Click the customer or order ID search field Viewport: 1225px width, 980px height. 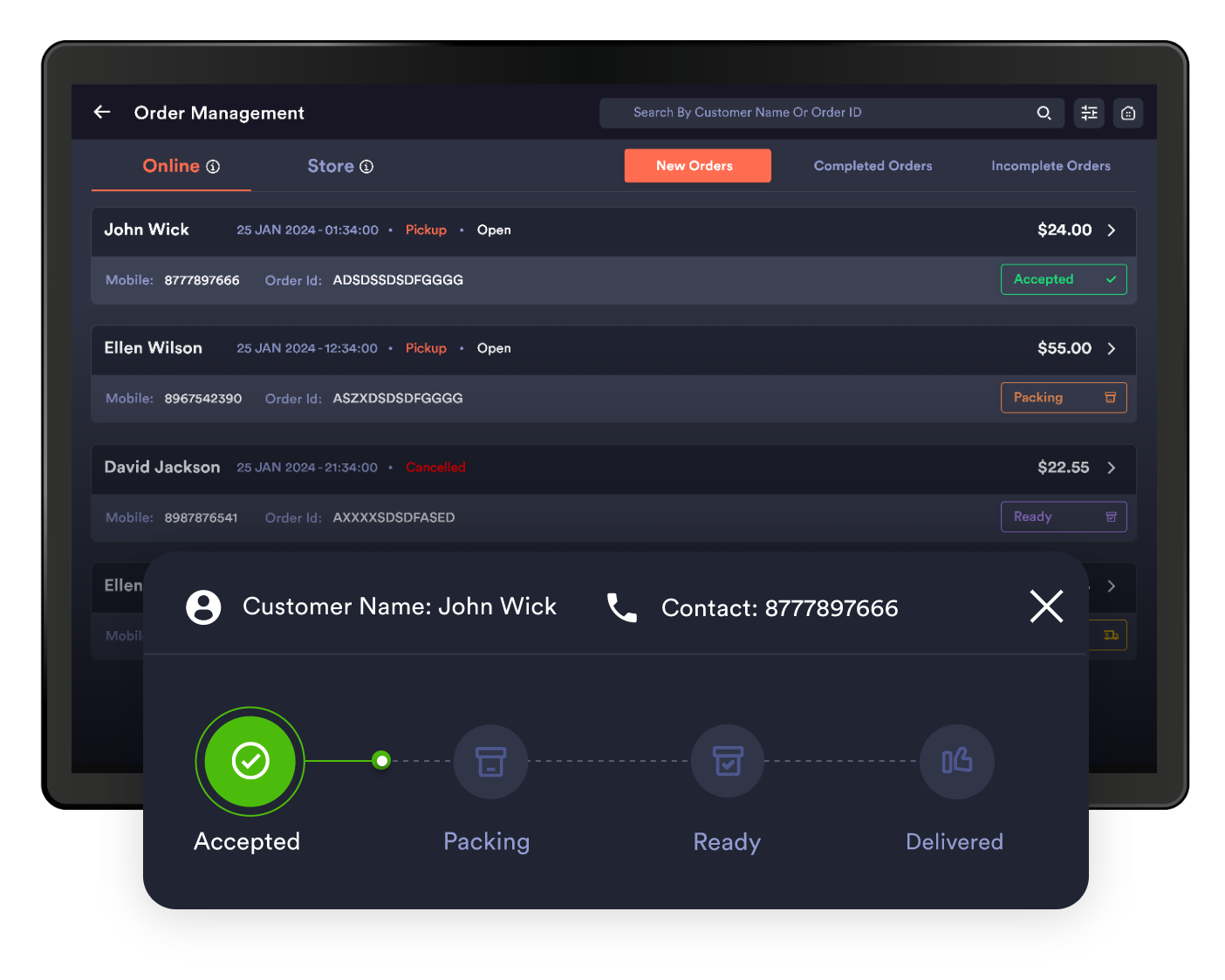pos(820,113)
